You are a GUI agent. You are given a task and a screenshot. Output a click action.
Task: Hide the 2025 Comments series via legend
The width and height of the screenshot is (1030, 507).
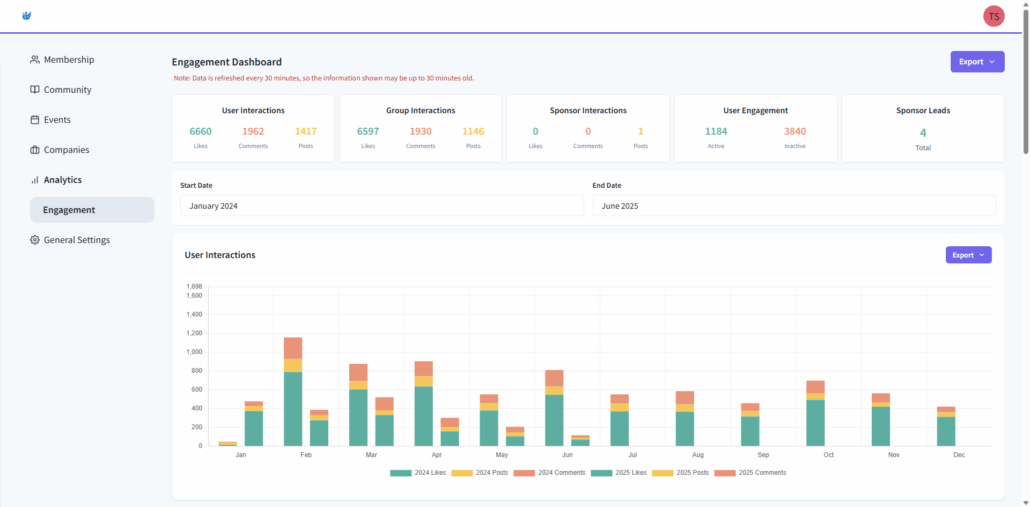[752, 473]
